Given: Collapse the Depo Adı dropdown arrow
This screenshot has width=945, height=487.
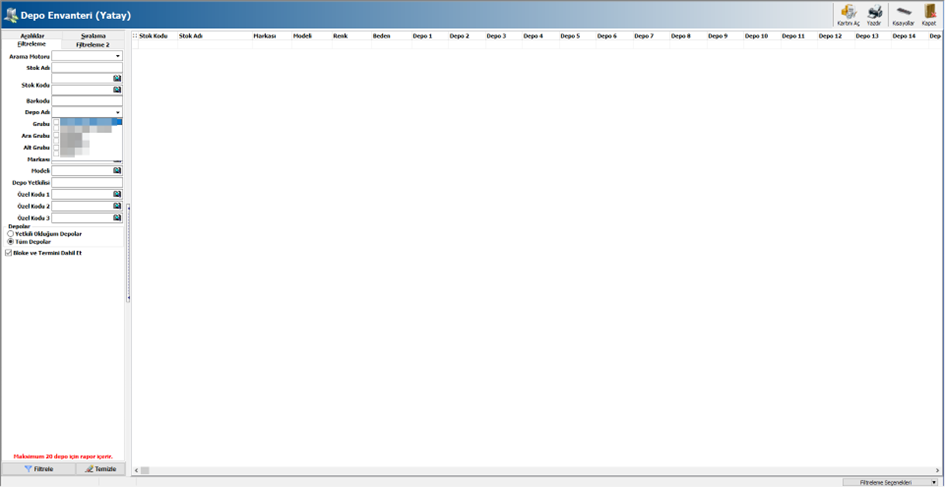Looking at the screenshot, I should click(x=118, y=112).
